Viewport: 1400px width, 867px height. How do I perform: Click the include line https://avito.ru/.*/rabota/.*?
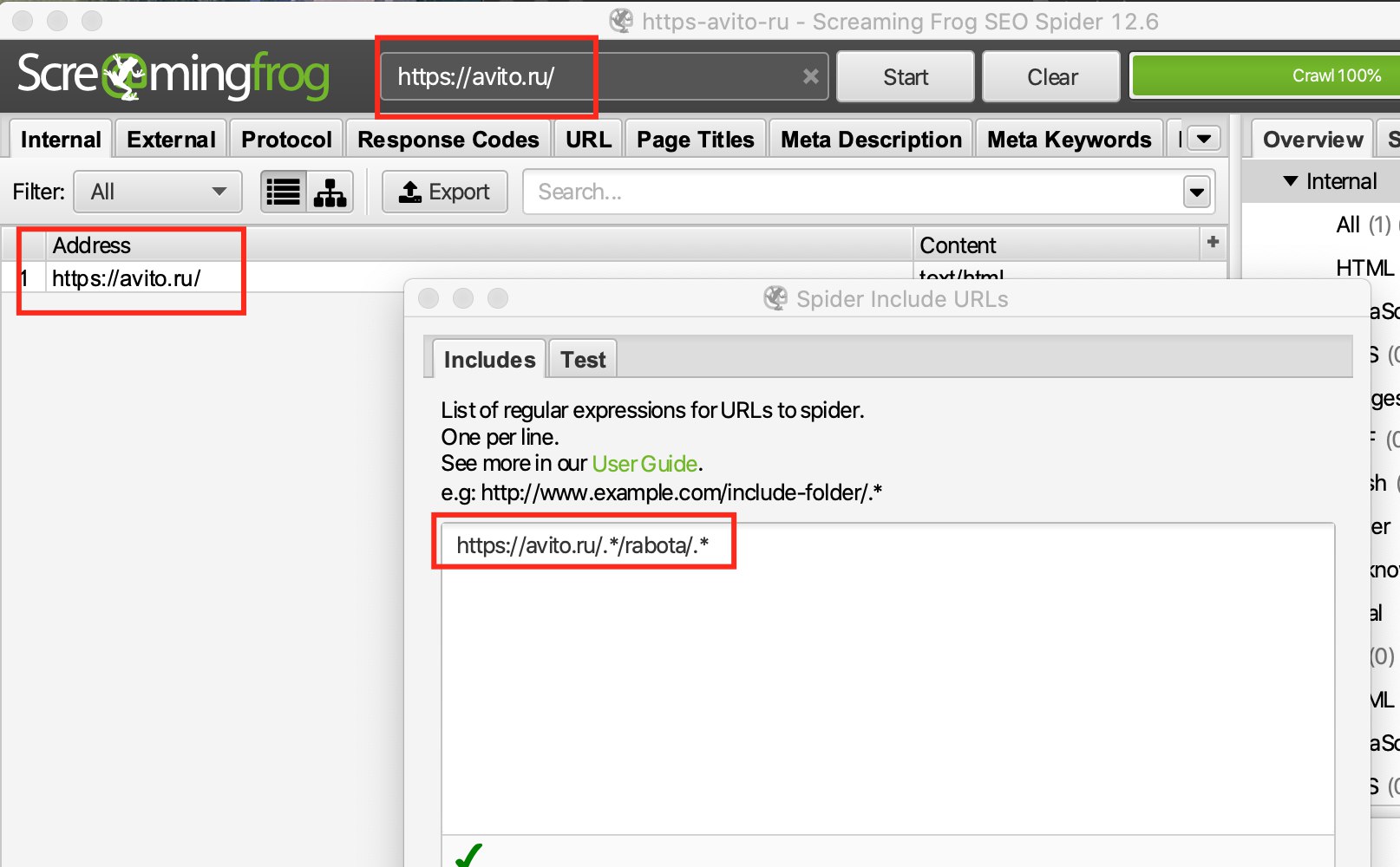coord(583,545)
